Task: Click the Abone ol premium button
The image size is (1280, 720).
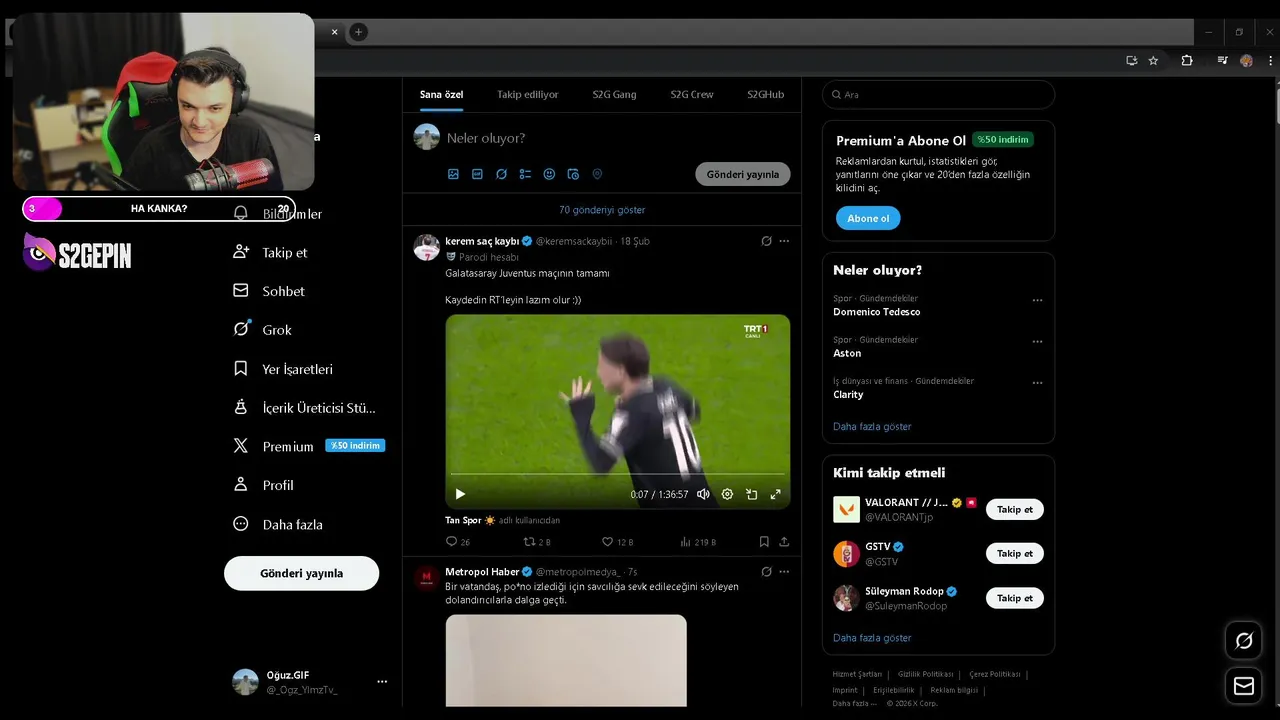Action: click(x=868, y=218)
